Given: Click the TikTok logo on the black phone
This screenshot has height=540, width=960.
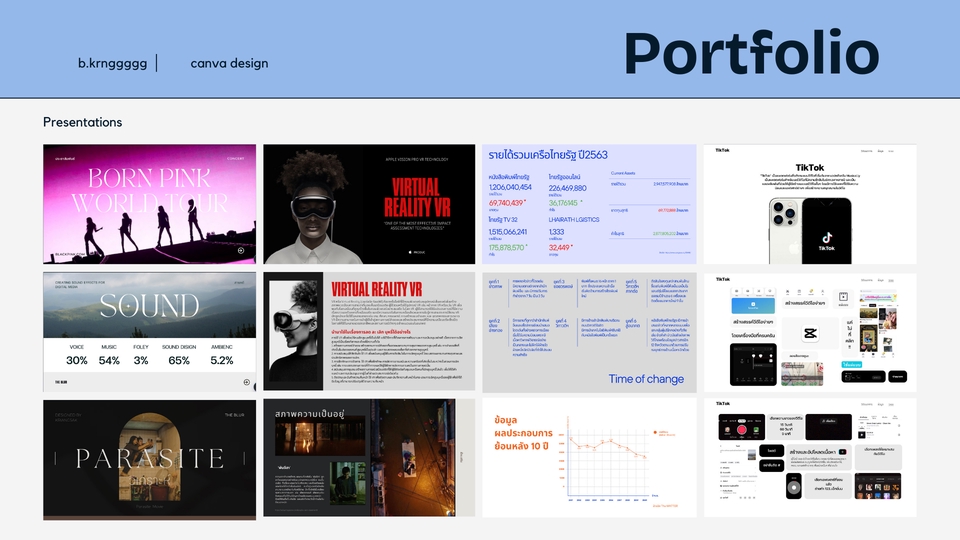Looking at the screenshot, I should 827,237.
